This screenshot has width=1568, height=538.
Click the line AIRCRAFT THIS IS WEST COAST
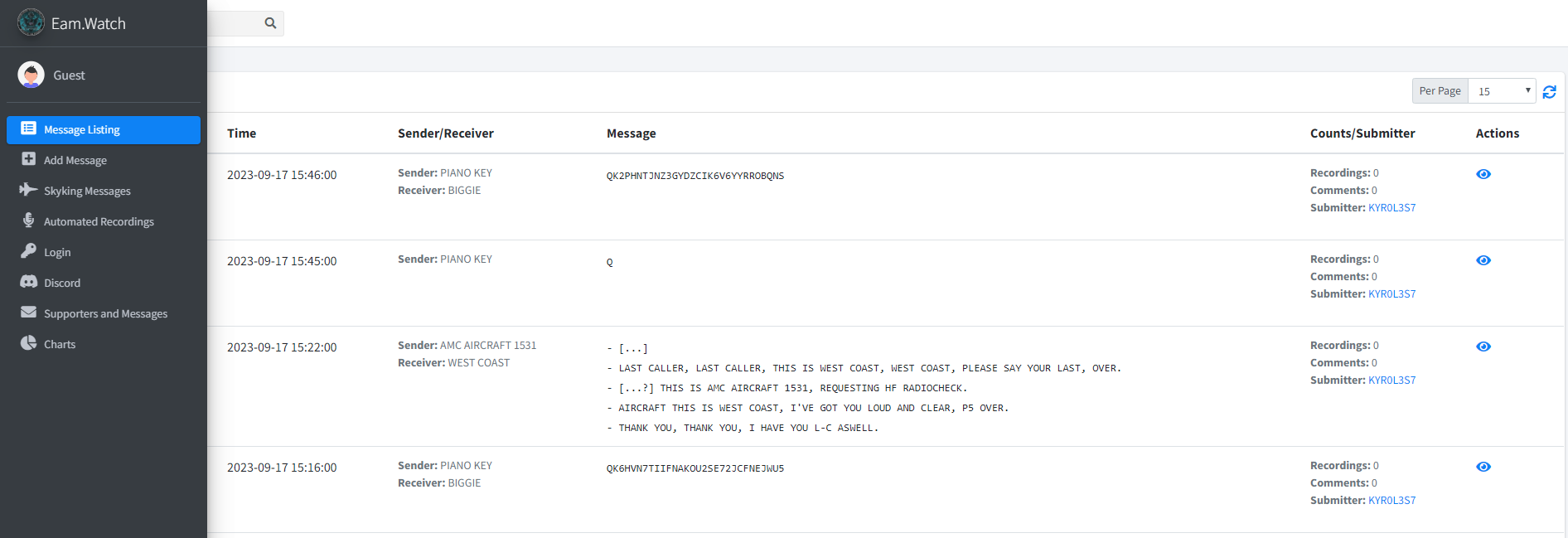point(808,408)
